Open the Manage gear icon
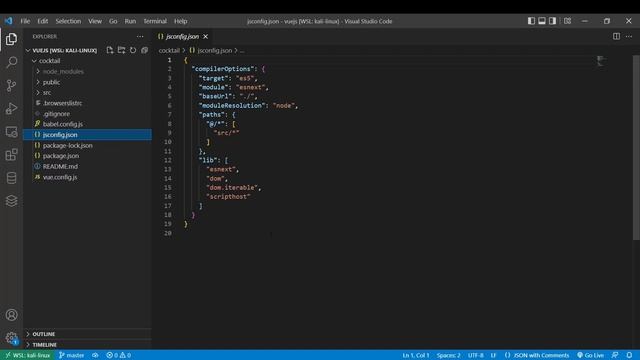 [x=11, y=338]
